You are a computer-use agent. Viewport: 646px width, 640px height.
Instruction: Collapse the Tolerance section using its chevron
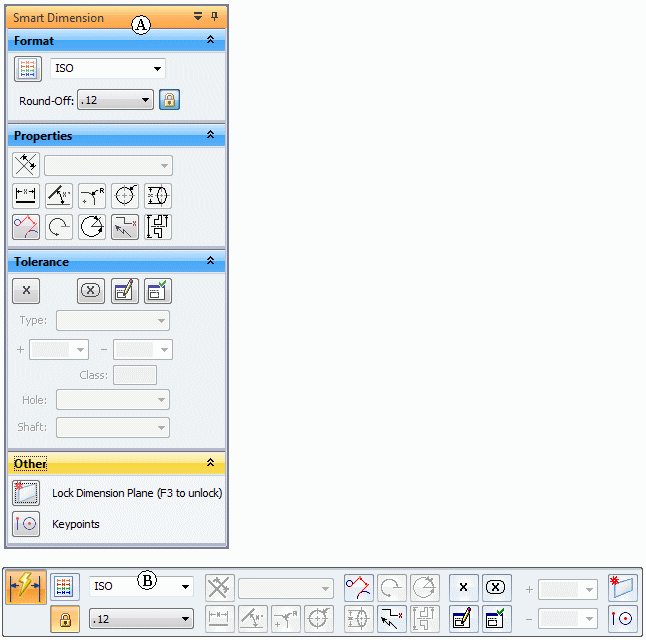pyautogui.click(x=210, y=261)
